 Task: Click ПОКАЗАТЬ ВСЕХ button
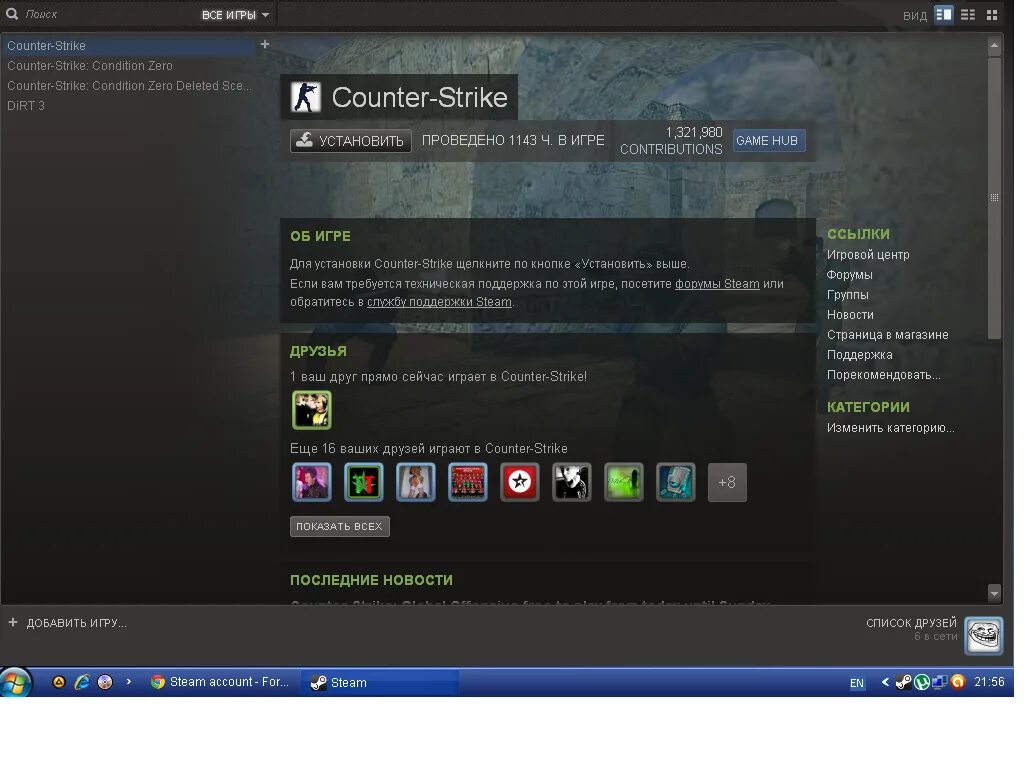(340, 526)
